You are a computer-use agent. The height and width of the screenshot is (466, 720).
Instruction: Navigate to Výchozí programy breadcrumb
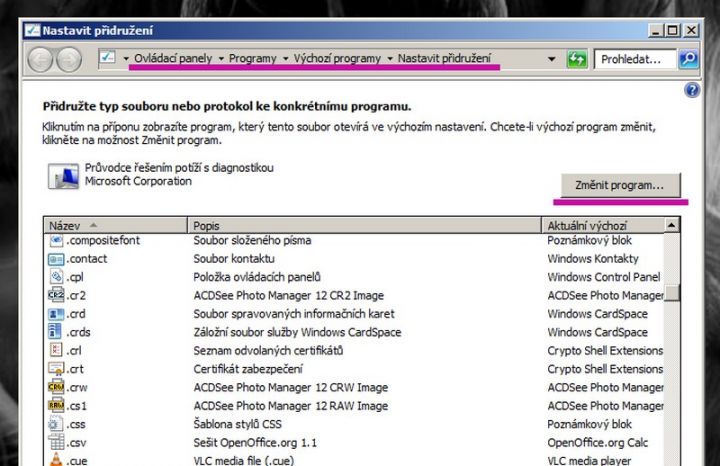[x=338, y=58]
